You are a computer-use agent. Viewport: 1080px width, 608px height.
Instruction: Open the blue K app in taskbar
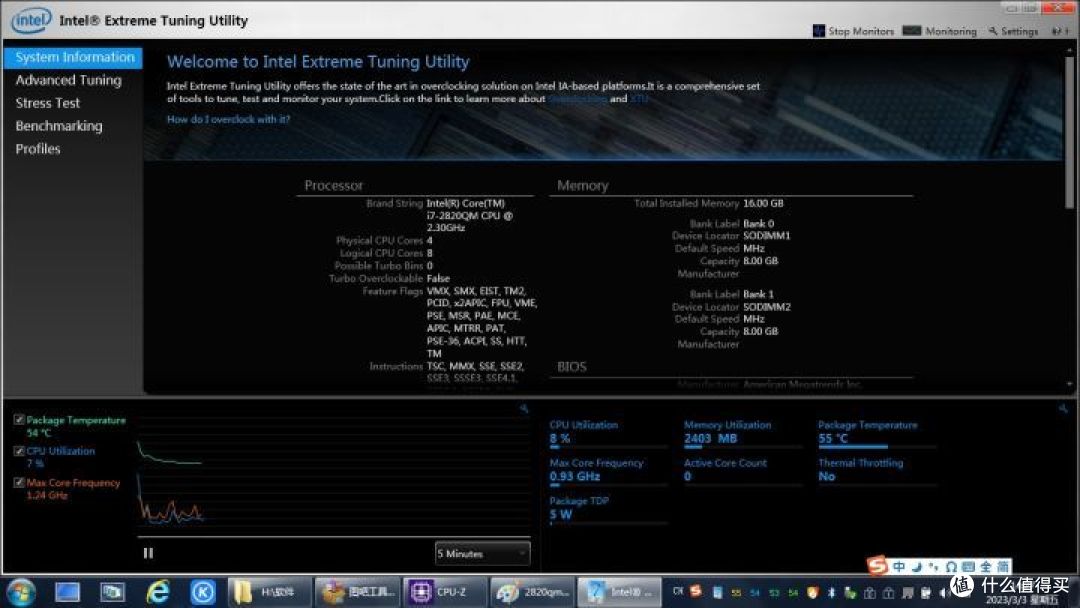click(202, 592)
